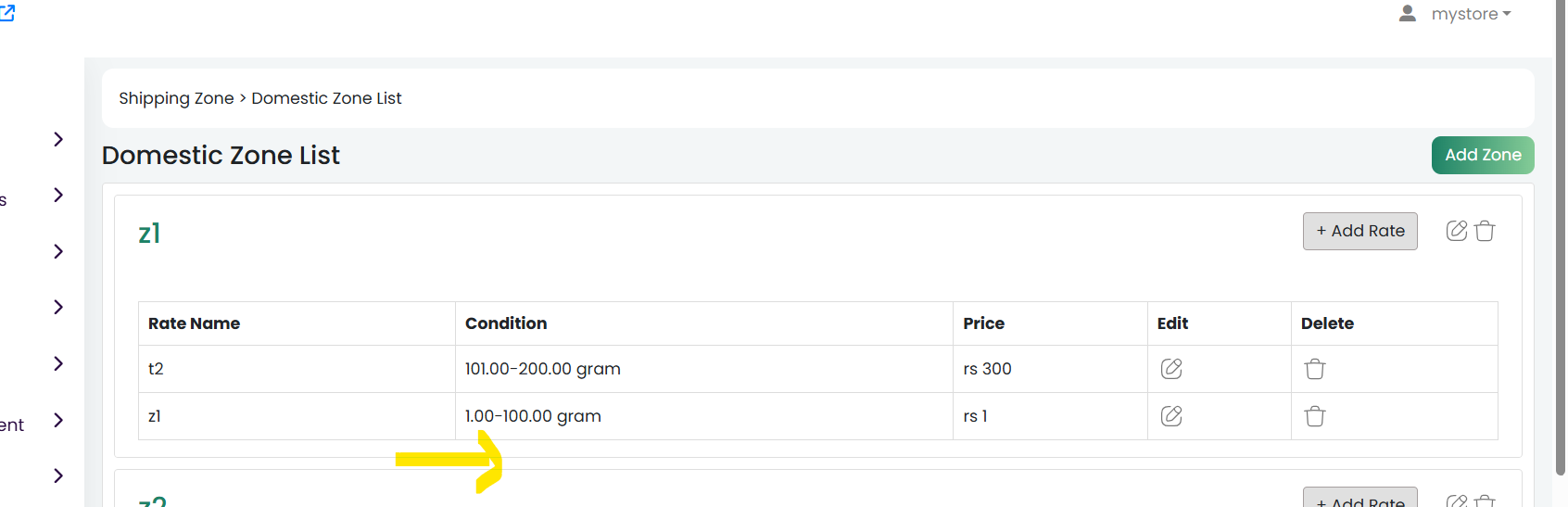Edit the z1 zone with pencil icon
The height and width of the screenshot is (507, 1568).
(1457, 231)
